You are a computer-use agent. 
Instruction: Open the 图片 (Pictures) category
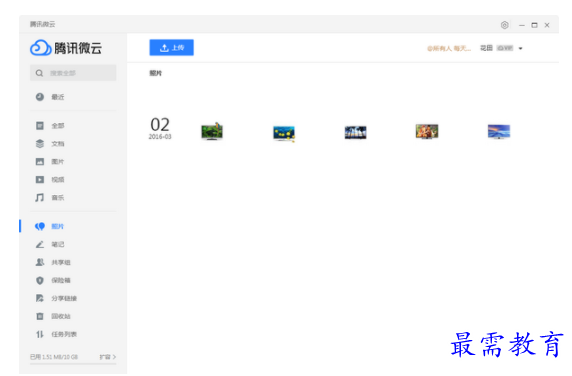(50, 162)
